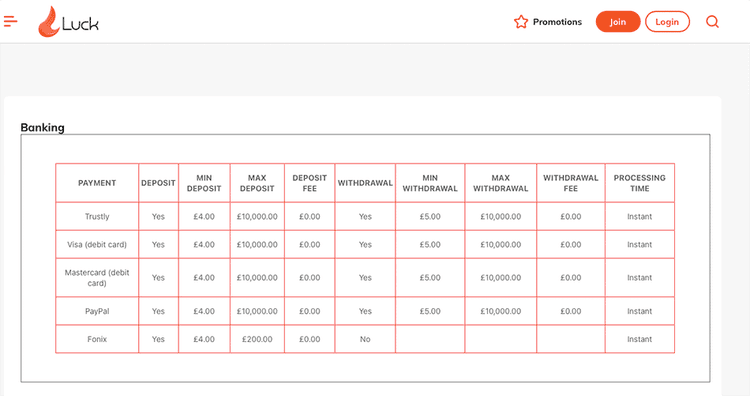The width and height of the screenshot is (750, 396).
Task: Click Visa deposit fee £0.00
Action: tap(309, 244)
